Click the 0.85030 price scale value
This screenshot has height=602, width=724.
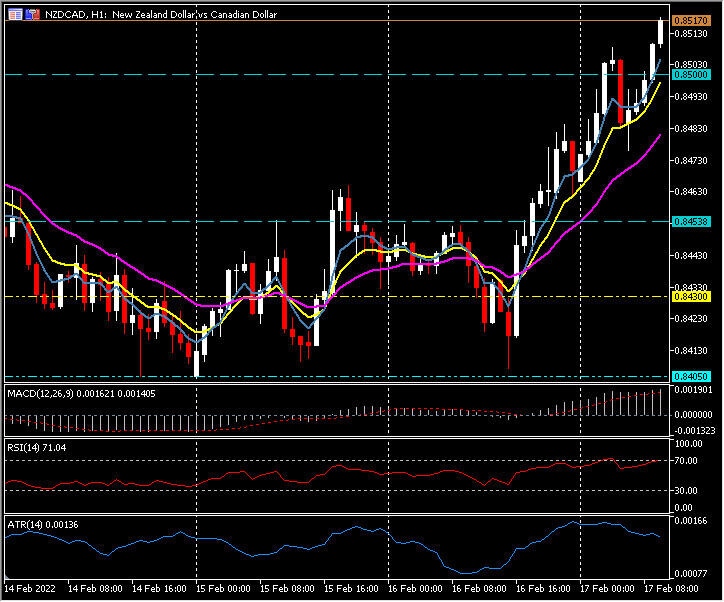[x=691, y=64]
